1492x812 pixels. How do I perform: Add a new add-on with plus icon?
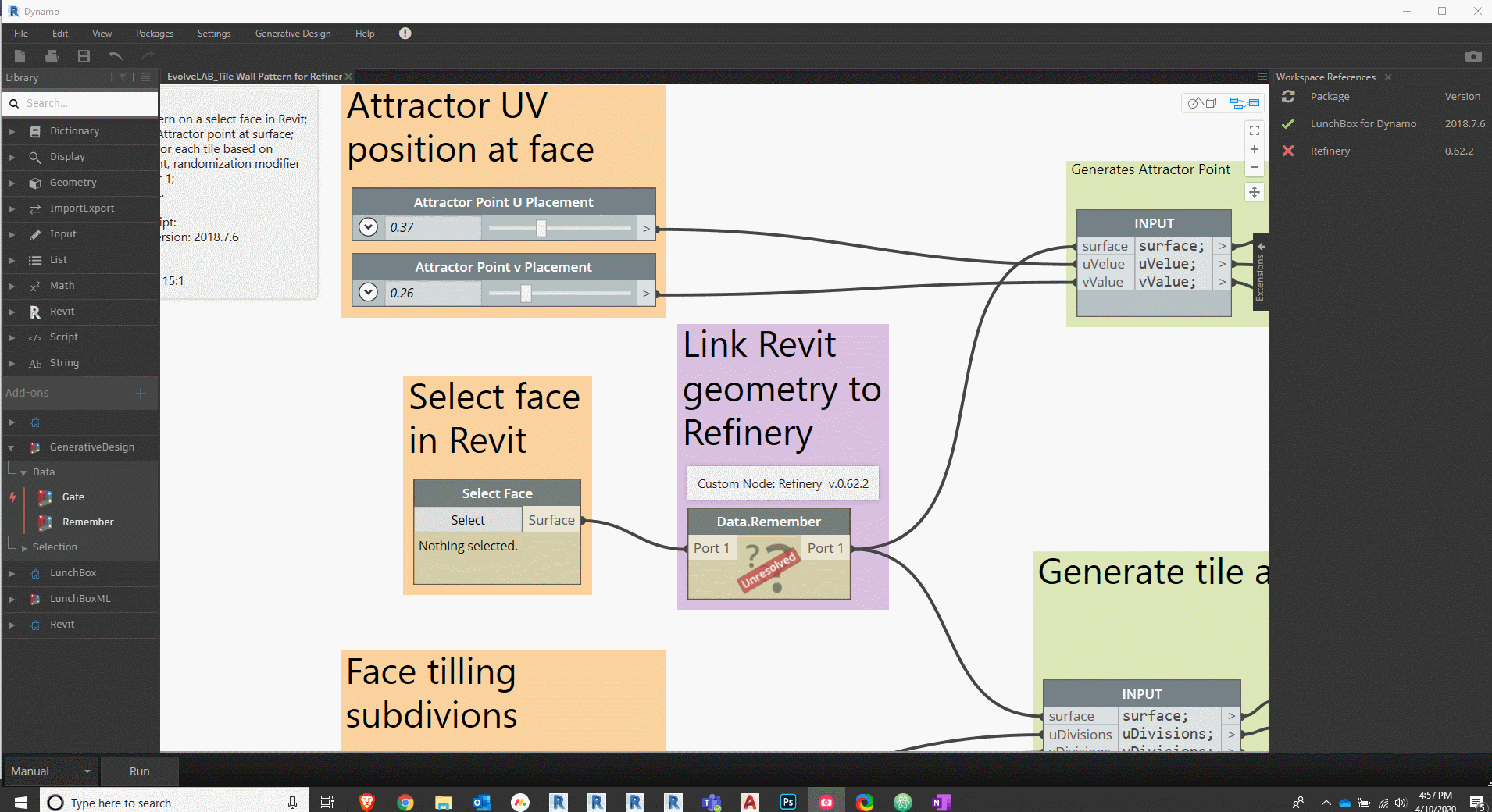pyautogui.click(x=141, y=393)
